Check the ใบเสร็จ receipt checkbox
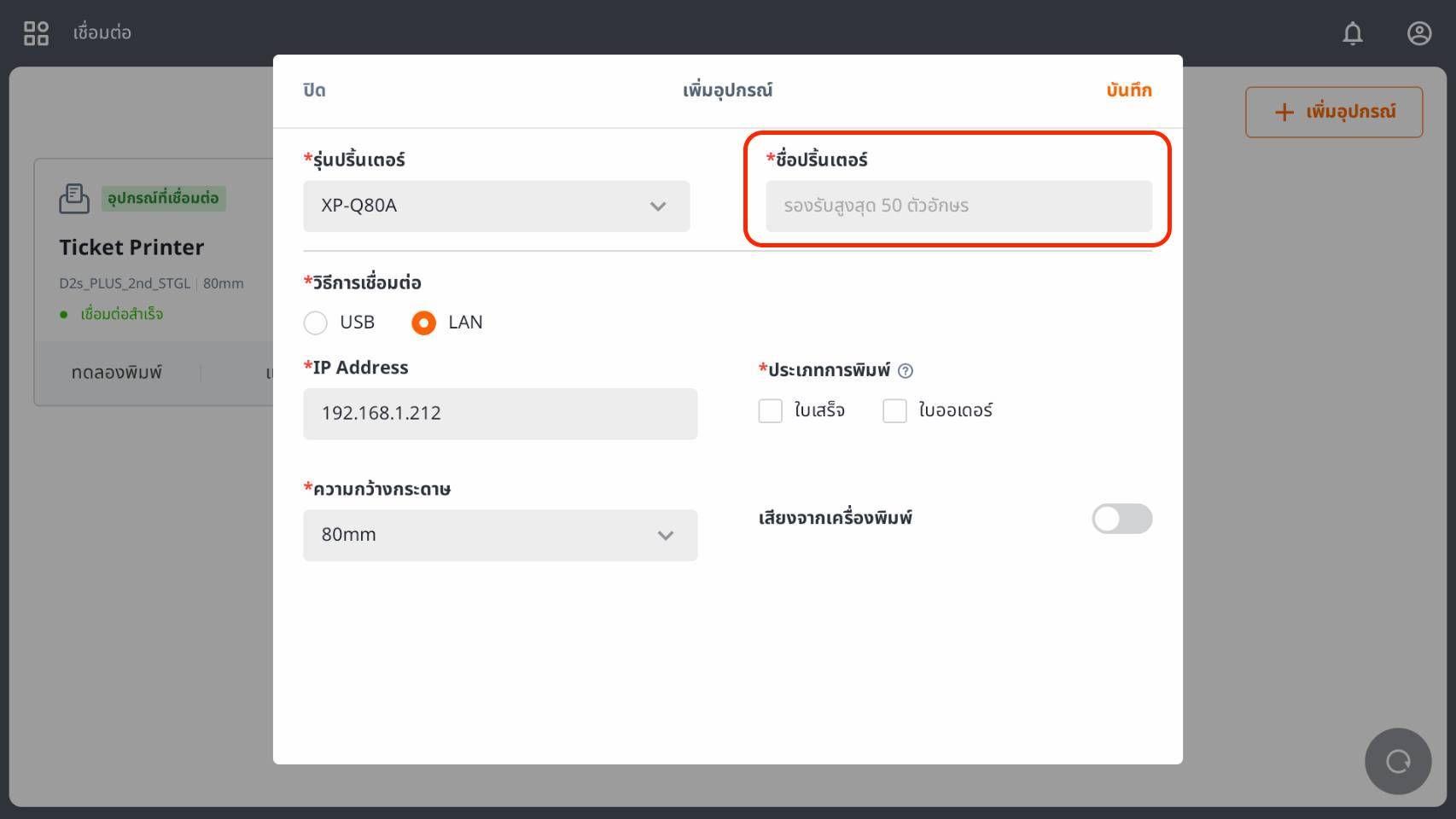Screen dimensions: 1456x819 [x=771, y=411]
